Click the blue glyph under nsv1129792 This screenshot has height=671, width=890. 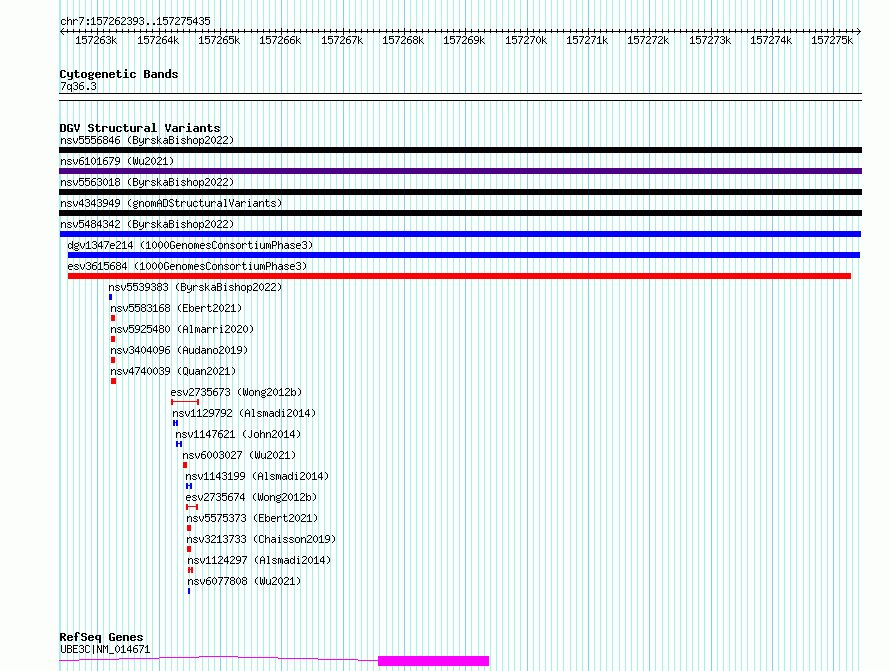(175, 423)
